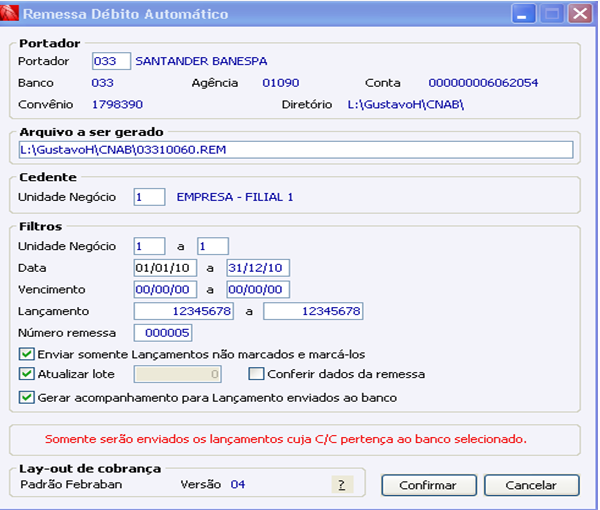Click the Lançamento start field

pos(184,311)
